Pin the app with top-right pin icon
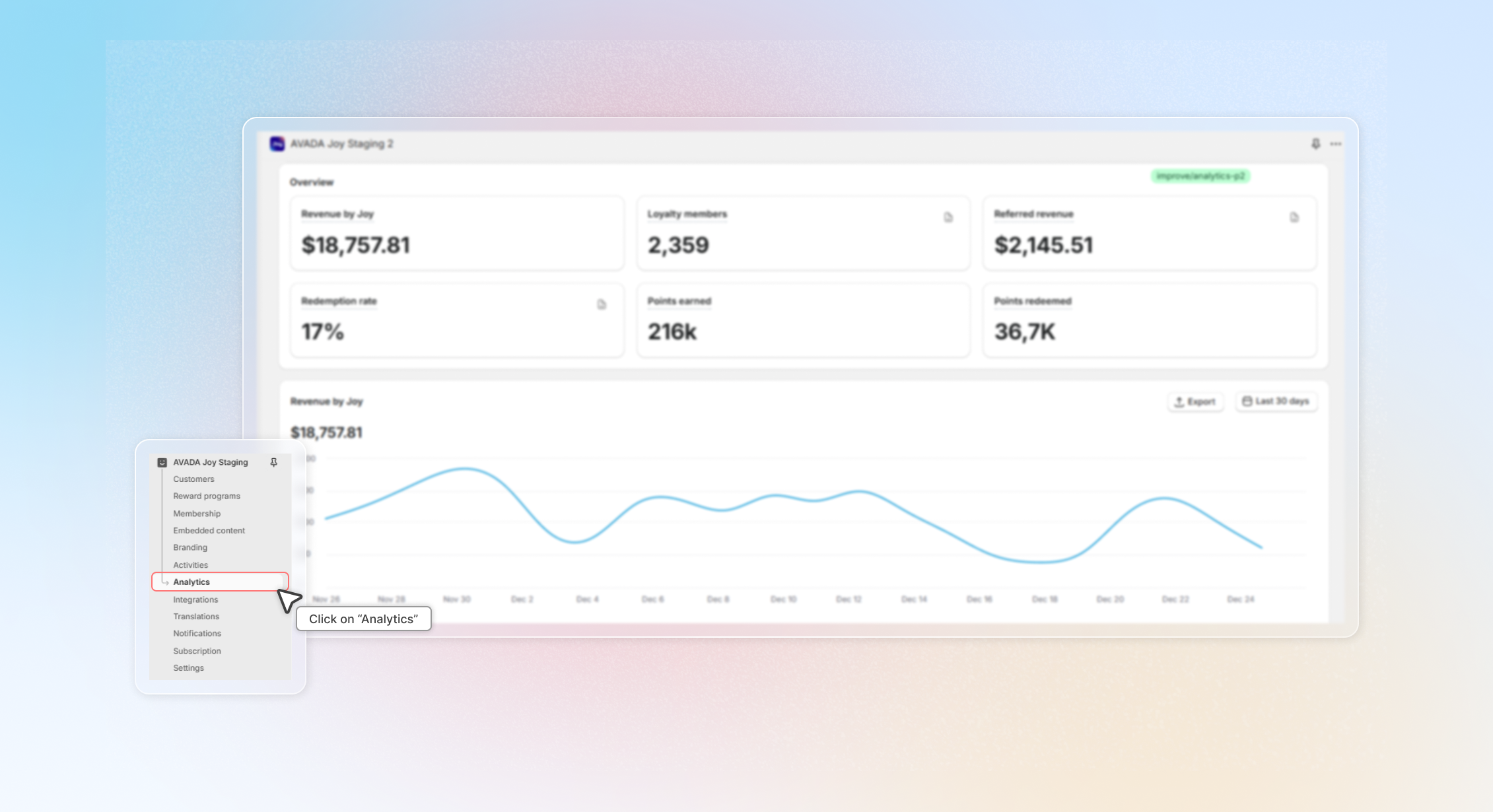1493x812 pixels. (x=1315, y=144)
